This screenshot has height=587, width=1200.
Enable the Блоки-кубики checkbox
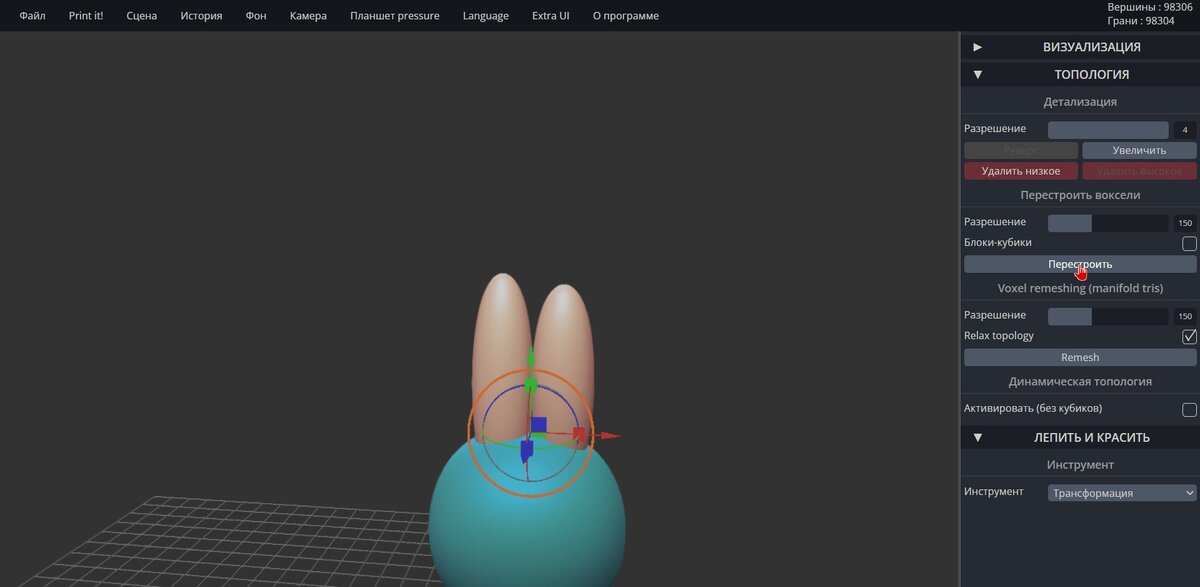pyautogui.click(x=1189, y=243)
